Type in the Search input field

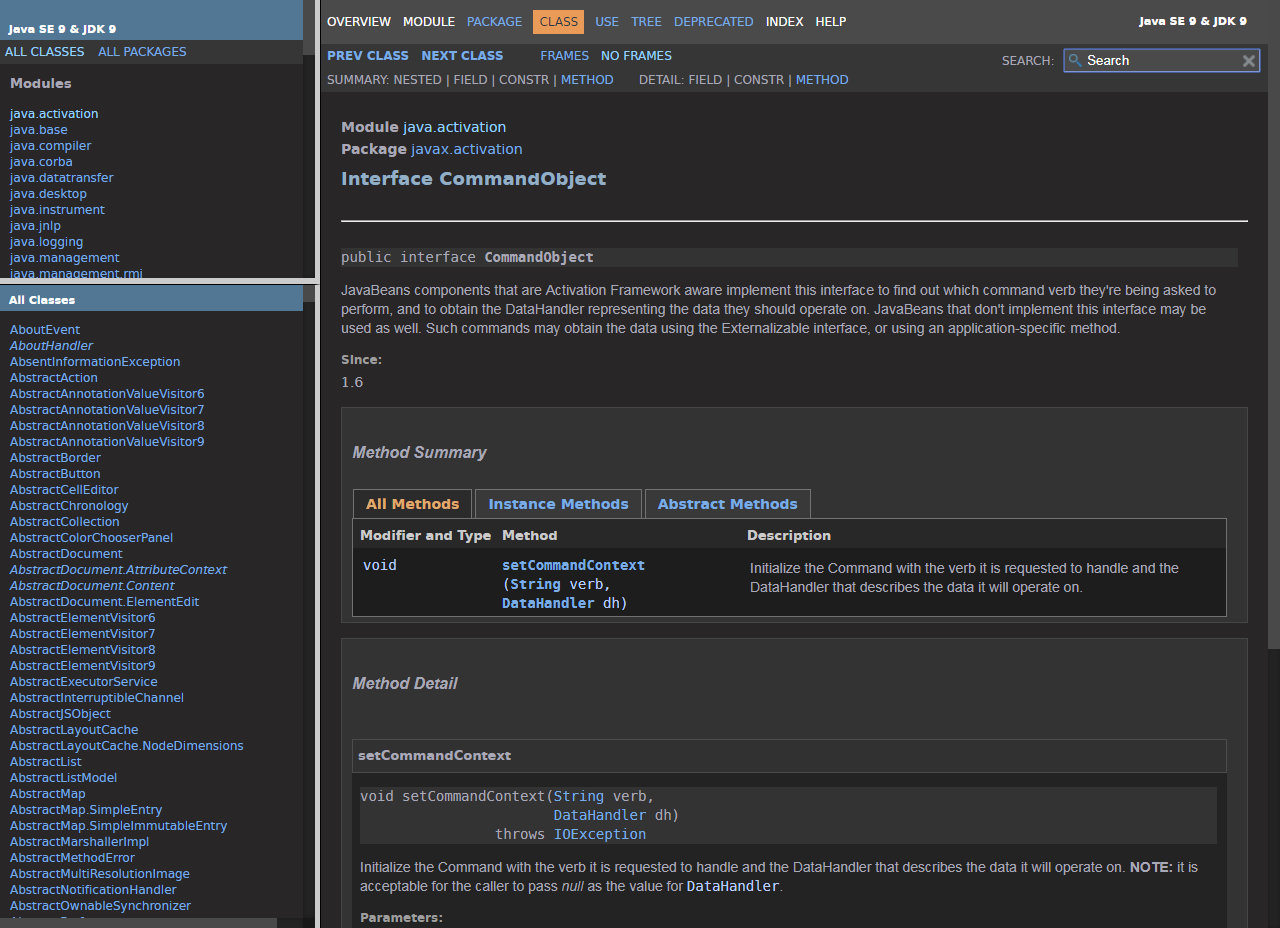point(1160,61)
